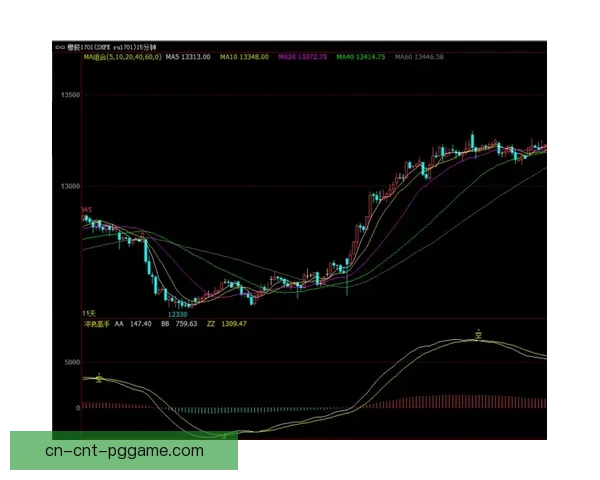Select the MA5 13313.00 legend label

(188, 57)
